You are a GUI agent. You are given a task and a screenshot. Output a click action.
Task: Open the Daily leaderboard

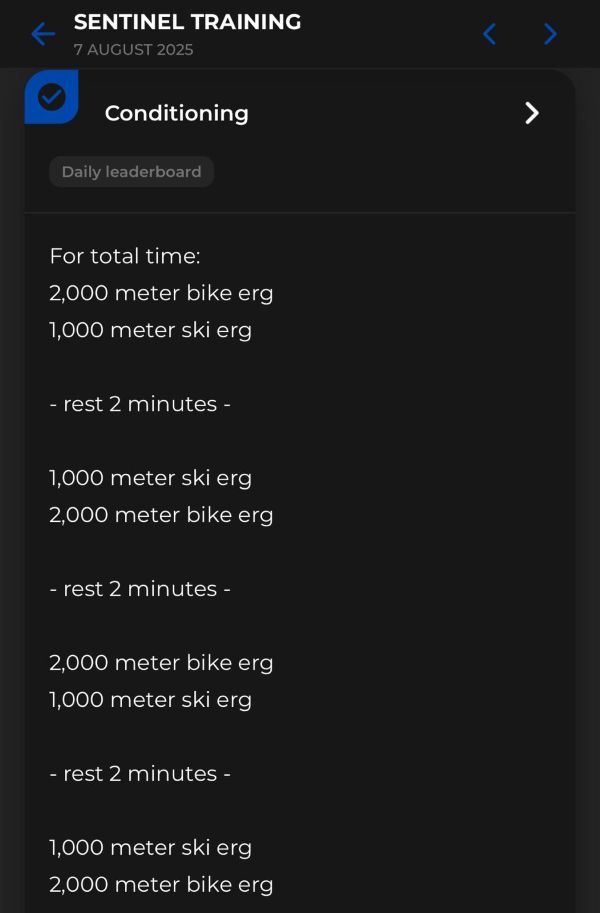131,172
